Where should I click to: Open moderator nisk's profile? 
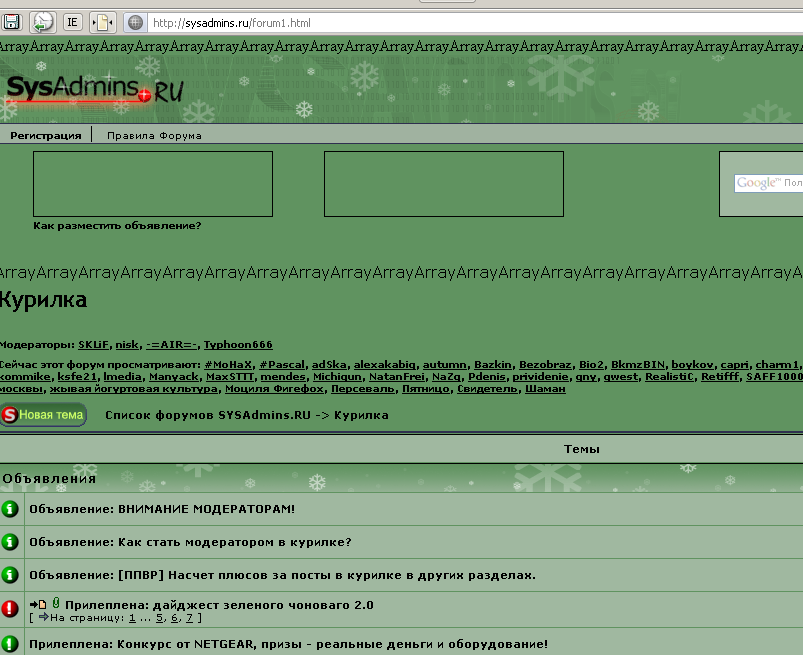(127, 345)
